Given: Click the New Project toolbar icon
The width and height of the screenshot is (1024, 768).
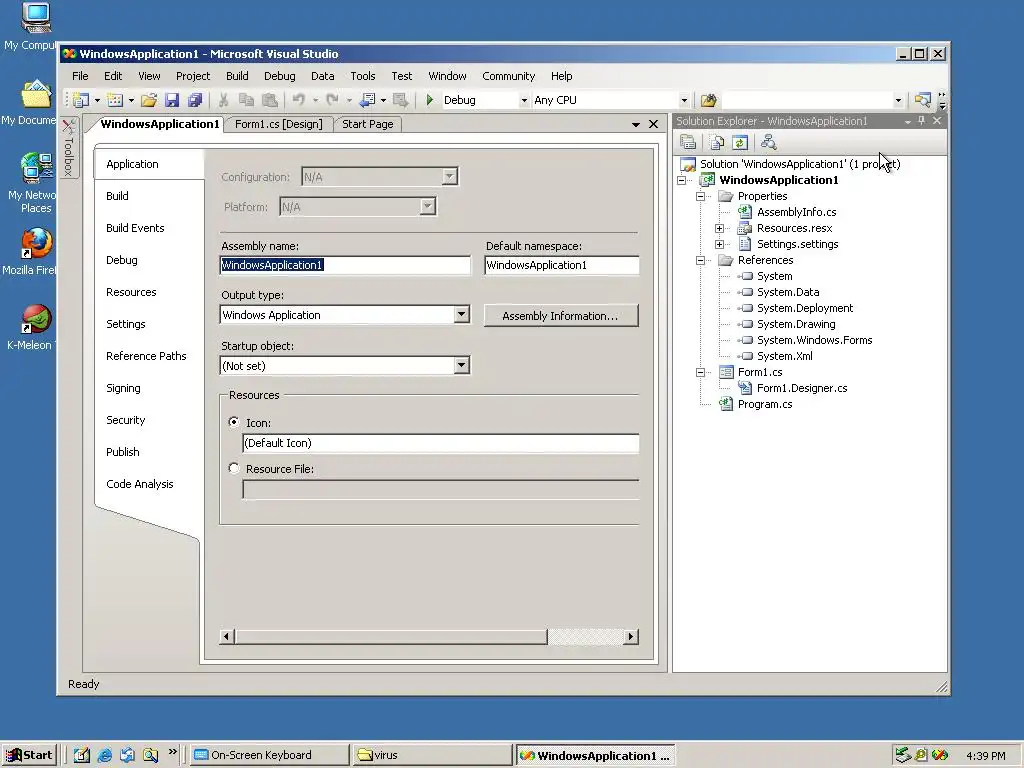Looking at the screenshot, I should (x=81, y=100).
